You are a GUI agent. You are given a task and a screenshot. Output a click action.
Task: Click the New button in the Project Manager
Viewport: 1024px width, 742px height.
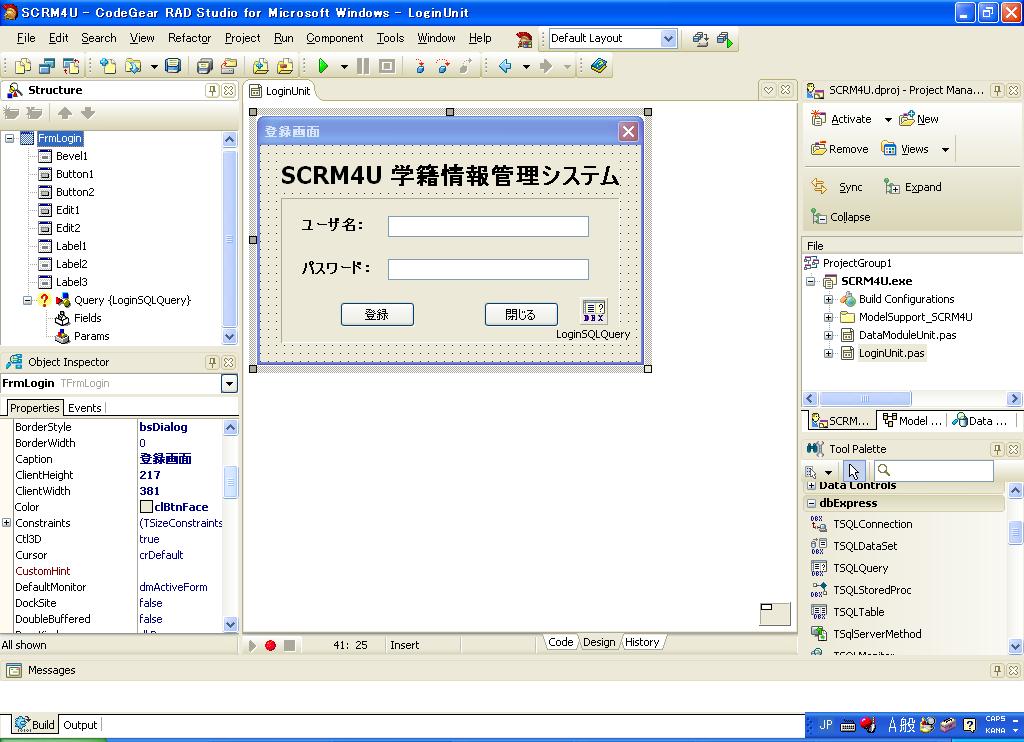919,119
